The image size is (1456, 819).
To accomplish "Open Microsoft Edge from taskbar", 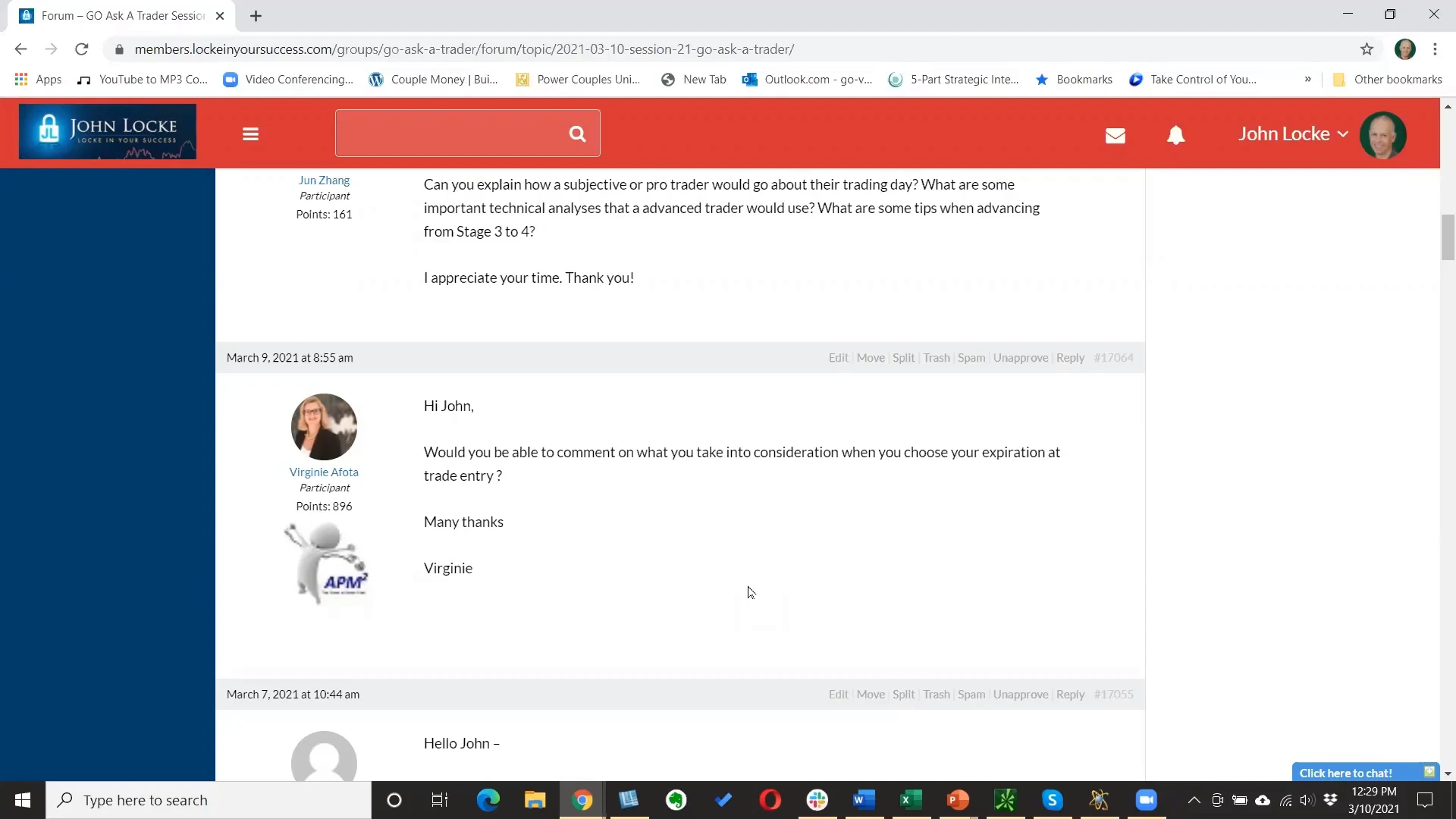I will click(x=488, y=800).
